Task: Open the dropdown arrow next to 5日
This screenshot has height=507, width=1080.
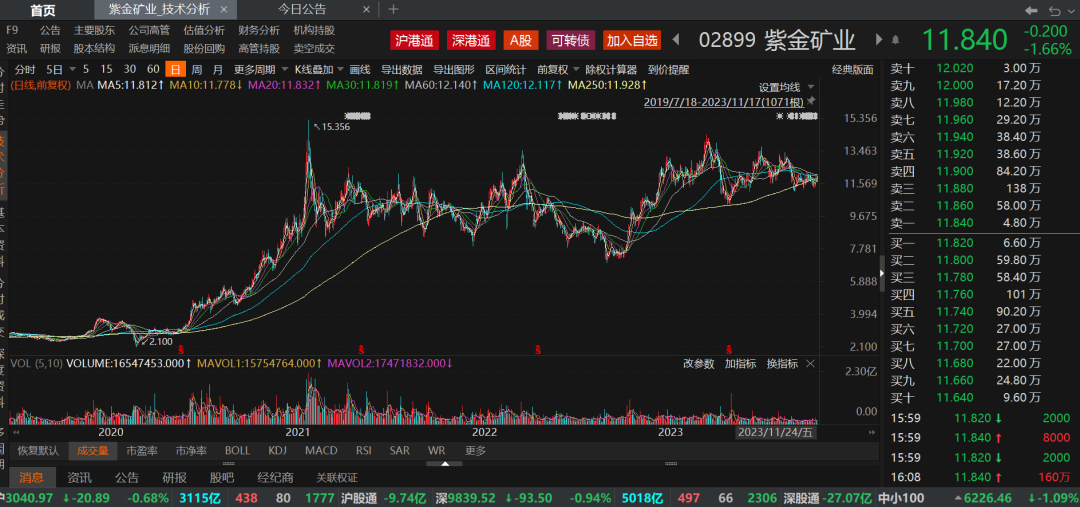Action: [72, 70]
